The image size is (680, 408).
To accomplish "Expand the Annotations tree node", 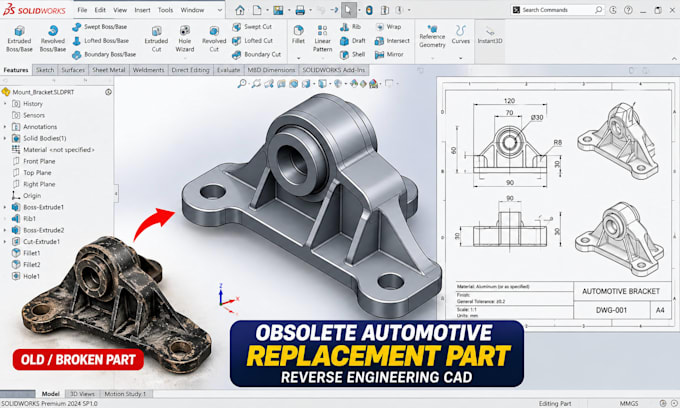I will [5, 127].
